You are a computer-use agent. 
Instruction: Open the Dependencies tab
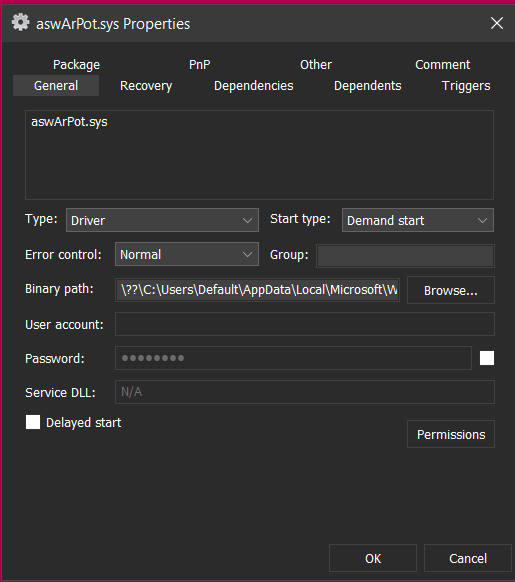(x=254, y=86)
